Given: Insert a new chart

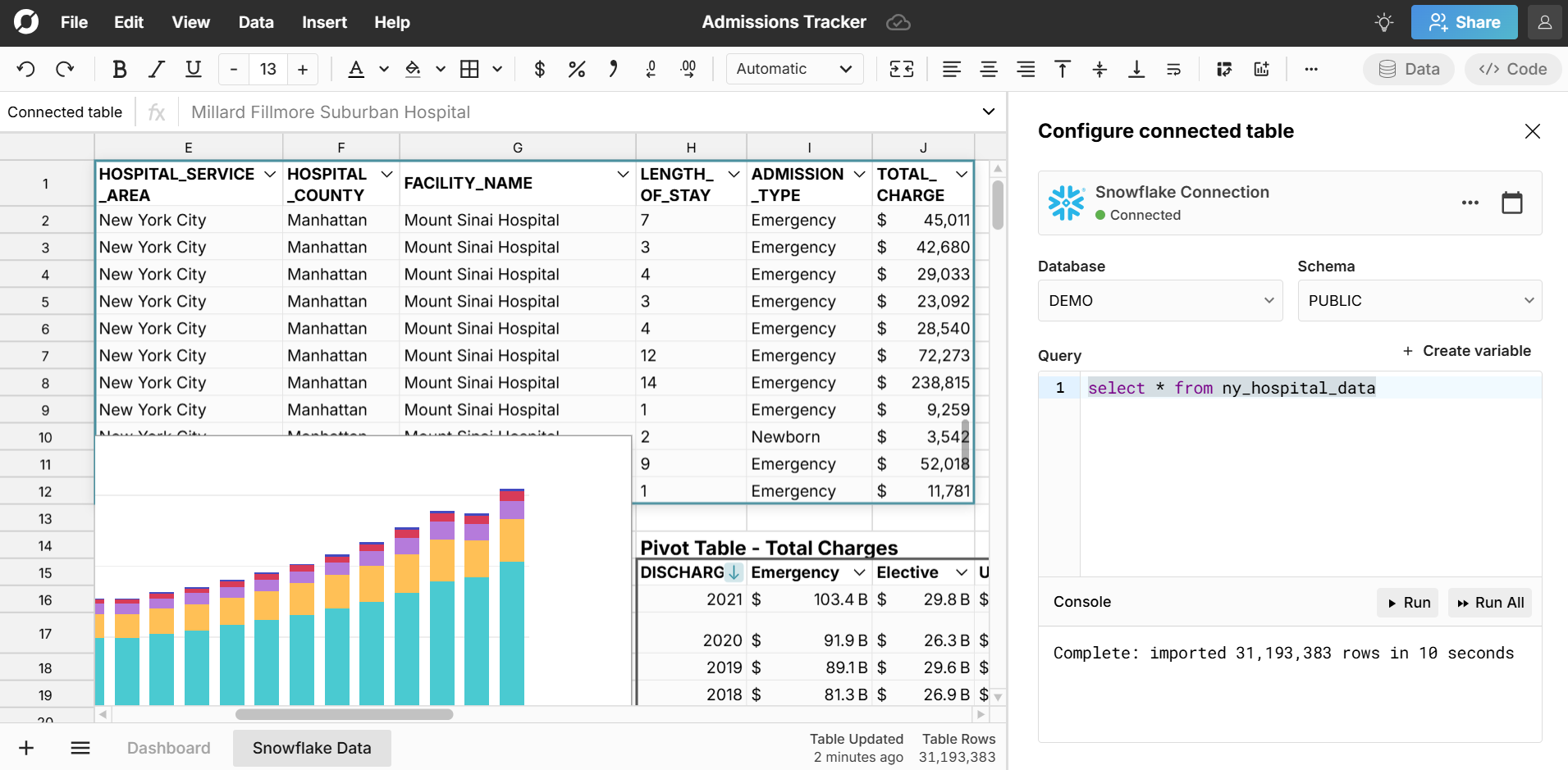Looking at the screenshot, I should pos(1261,69).
